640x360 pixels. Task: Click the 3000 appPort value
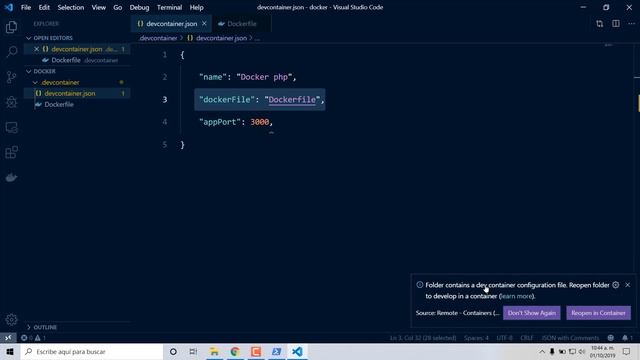coord(260,122)
